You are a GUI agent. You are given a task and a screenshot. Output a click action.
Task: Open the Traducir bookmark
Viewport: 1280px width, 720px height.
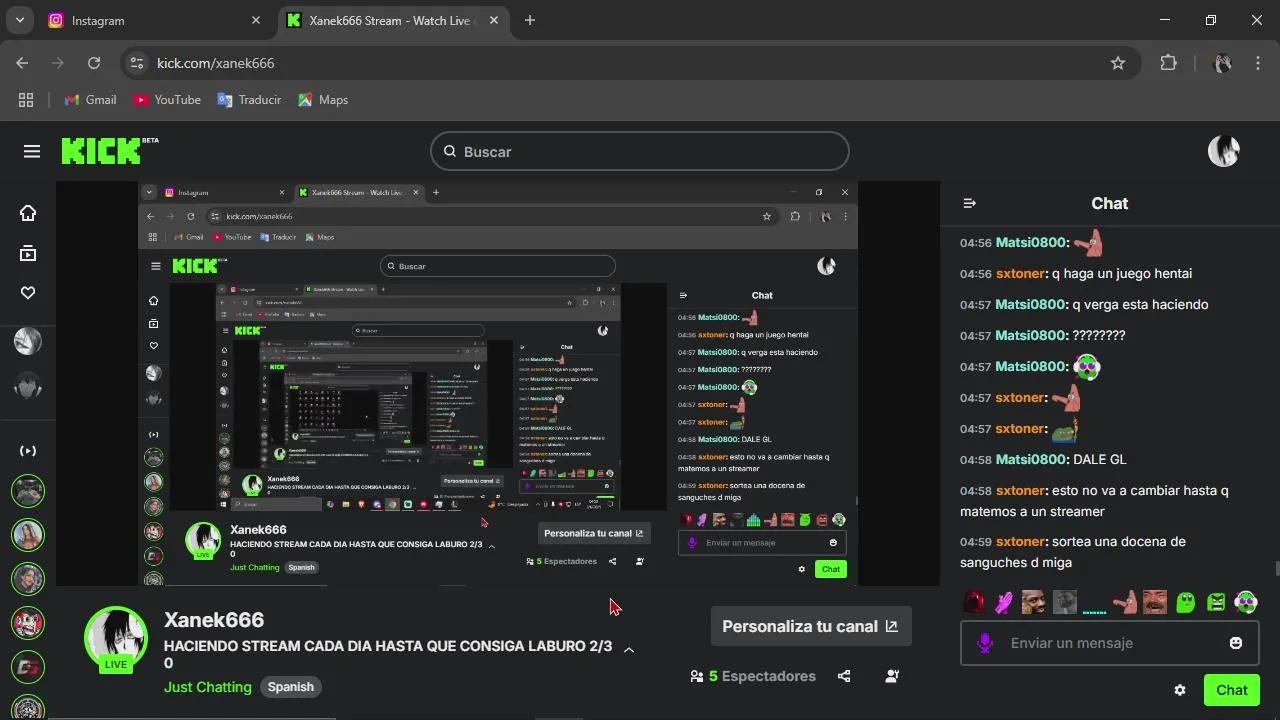point(249,100)
